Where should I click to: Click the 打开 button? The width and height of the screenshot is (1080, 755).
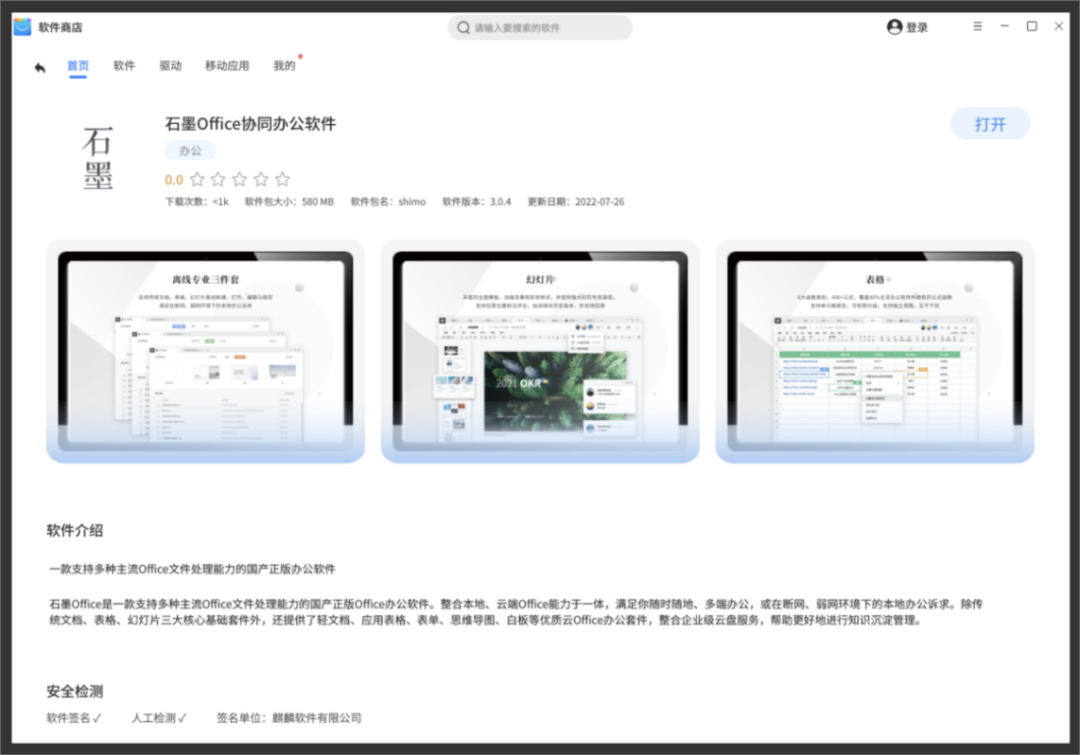pos(990,124)
